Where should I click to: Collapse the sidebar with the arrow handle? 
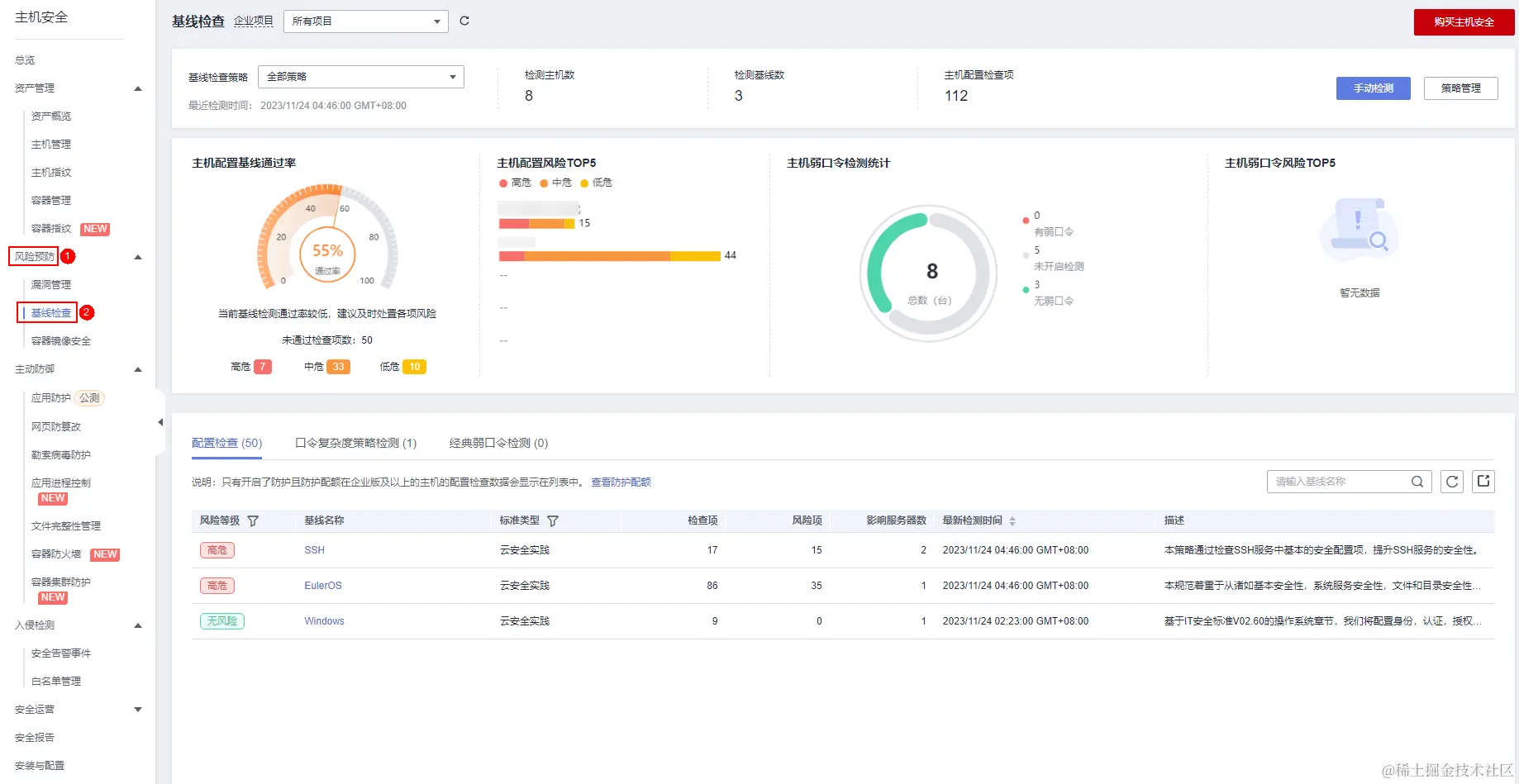pyautogui.click(x=160, y=422)
